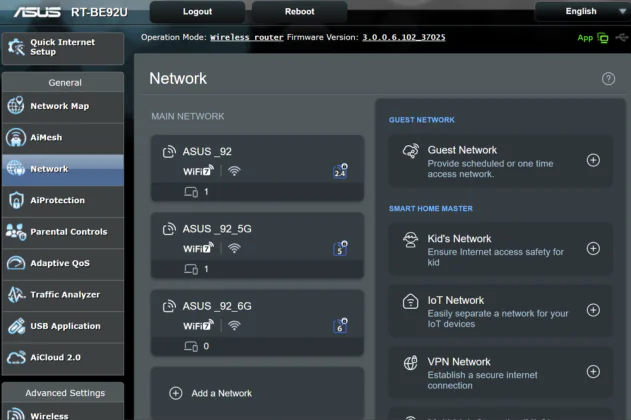Click the Logout button
Screen dimensions: 631x420
coord(197,12)
